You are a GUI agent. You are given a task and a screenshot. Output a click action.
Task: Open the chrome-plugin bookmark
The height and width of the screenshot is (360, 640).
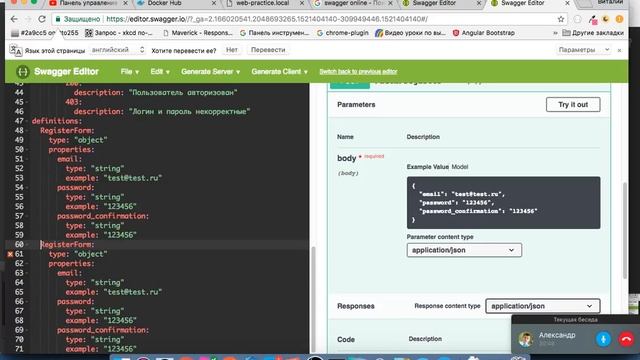coord(342,33)
